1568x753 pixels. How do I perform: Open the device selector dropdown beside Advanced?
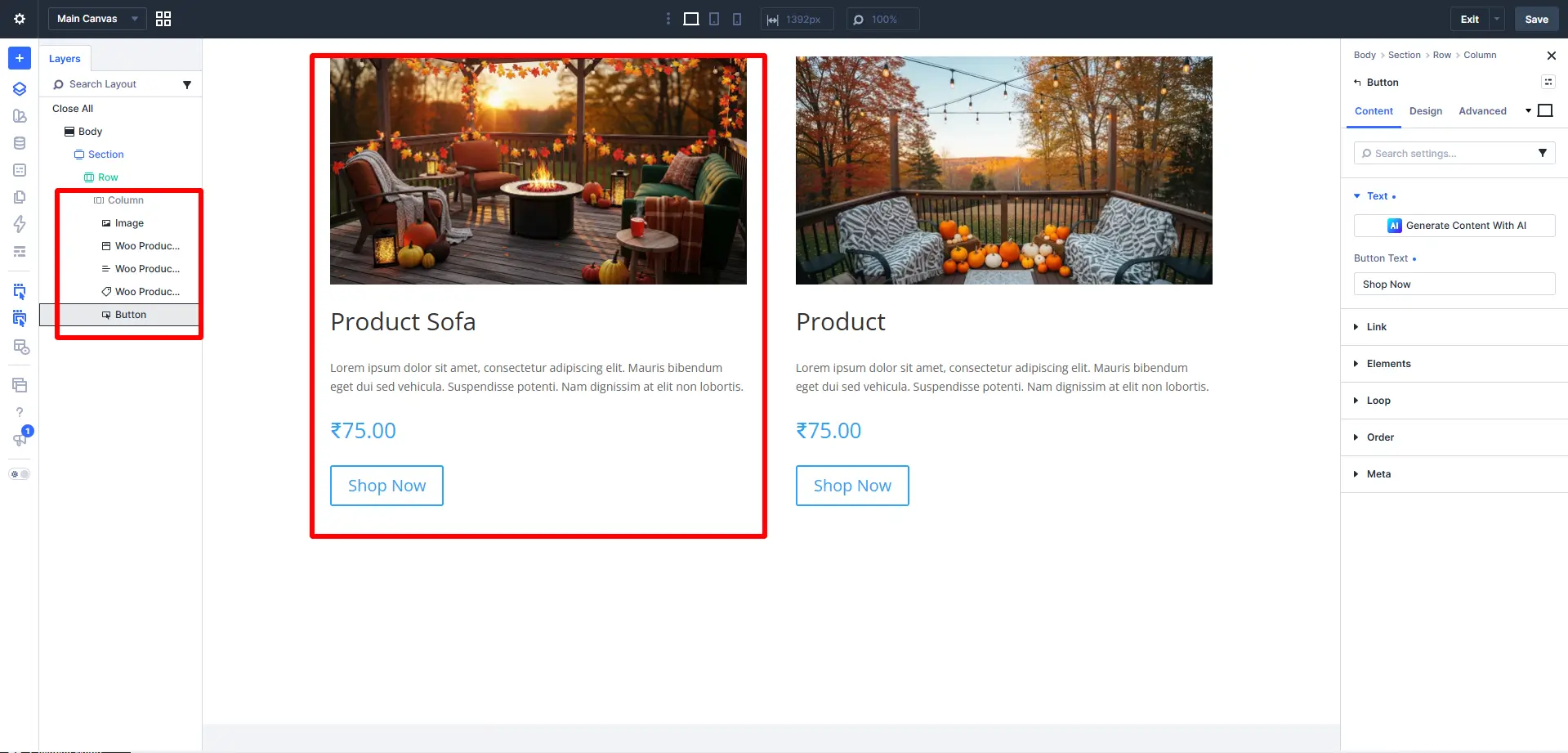click(1539, 110)
